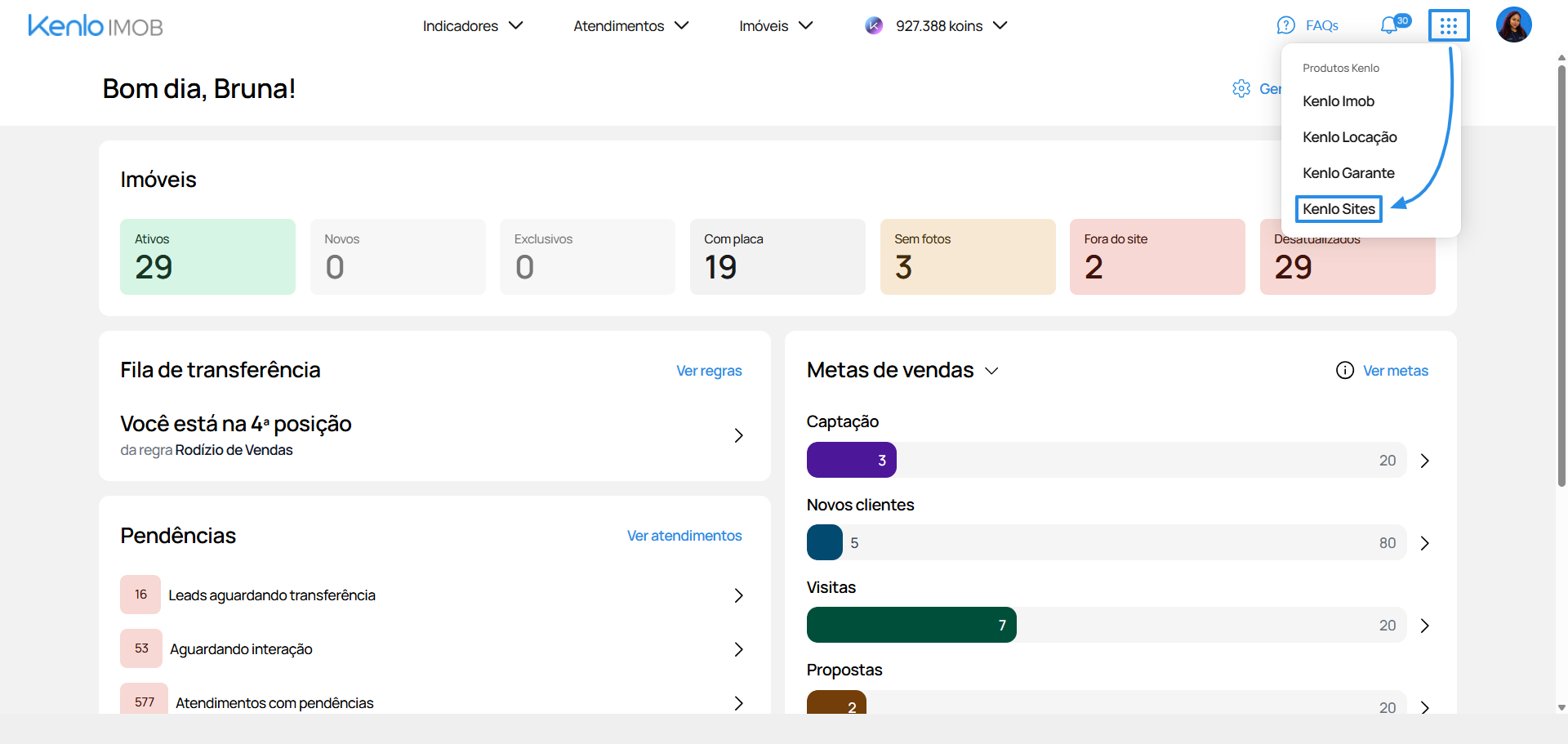Open the Propostas goal chevron
This screenshot has width=1568, height=744.
point(1425,707)
